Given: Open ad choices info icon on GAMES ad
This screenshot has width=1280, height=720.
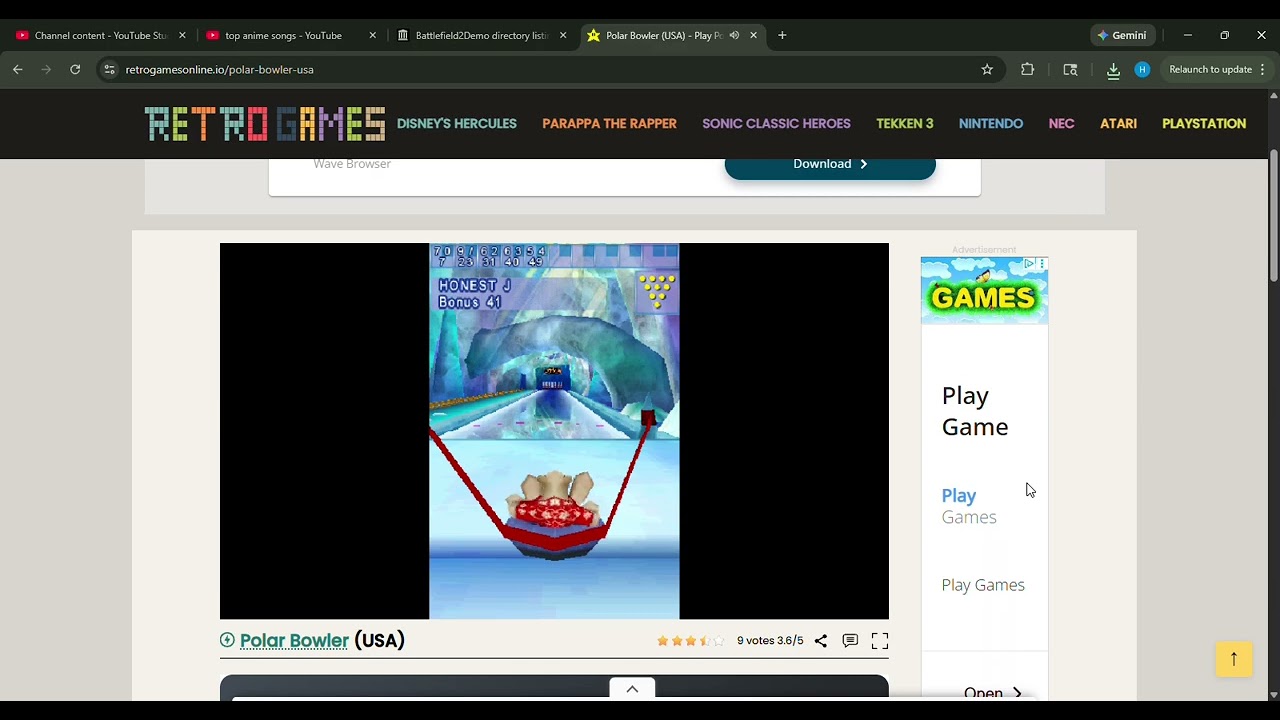Looking at the screenshot, I should click(x=1029, y=264).
